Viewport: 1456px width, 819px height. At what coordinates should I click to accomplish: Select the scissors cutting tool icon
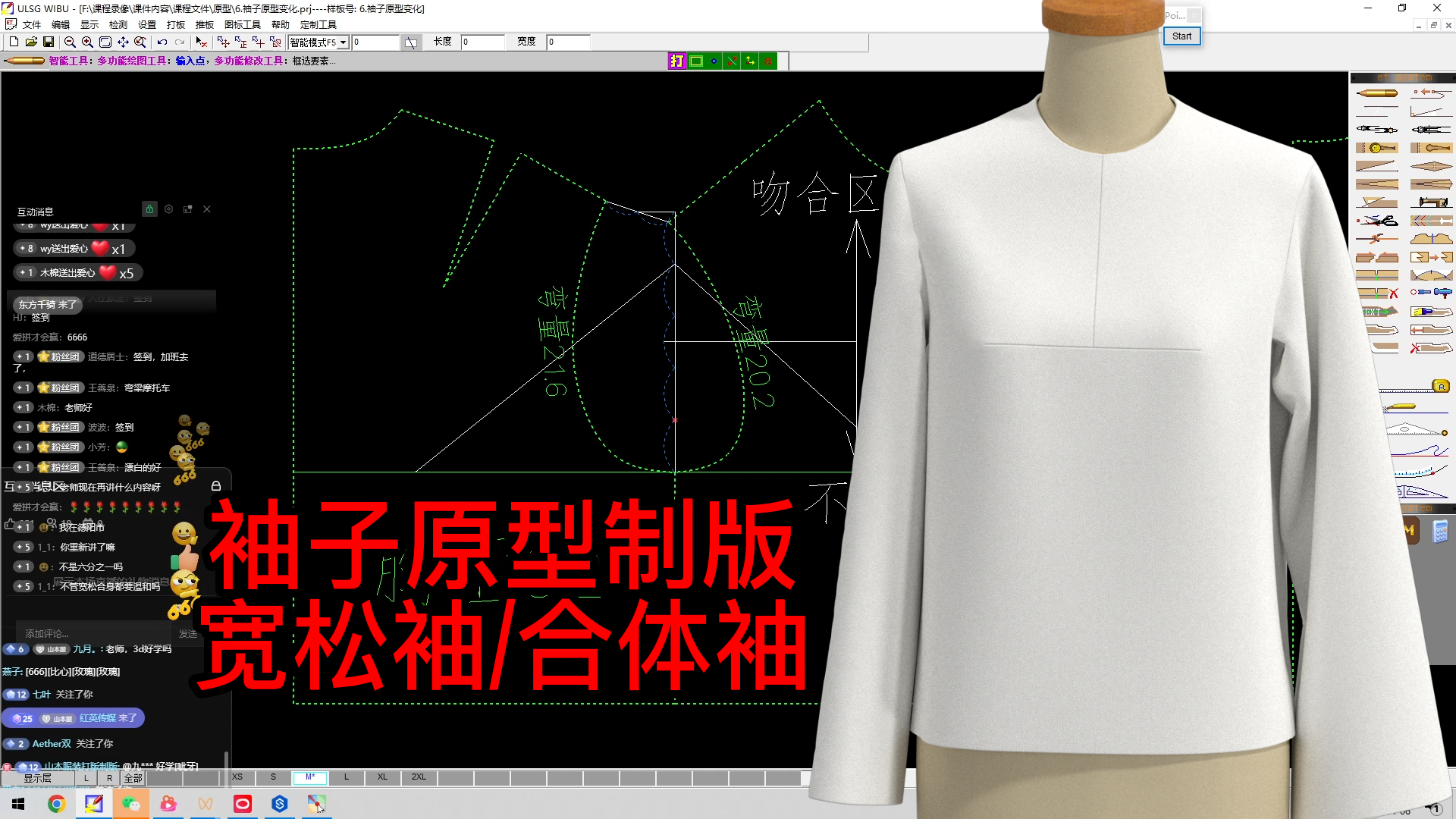1377,221
